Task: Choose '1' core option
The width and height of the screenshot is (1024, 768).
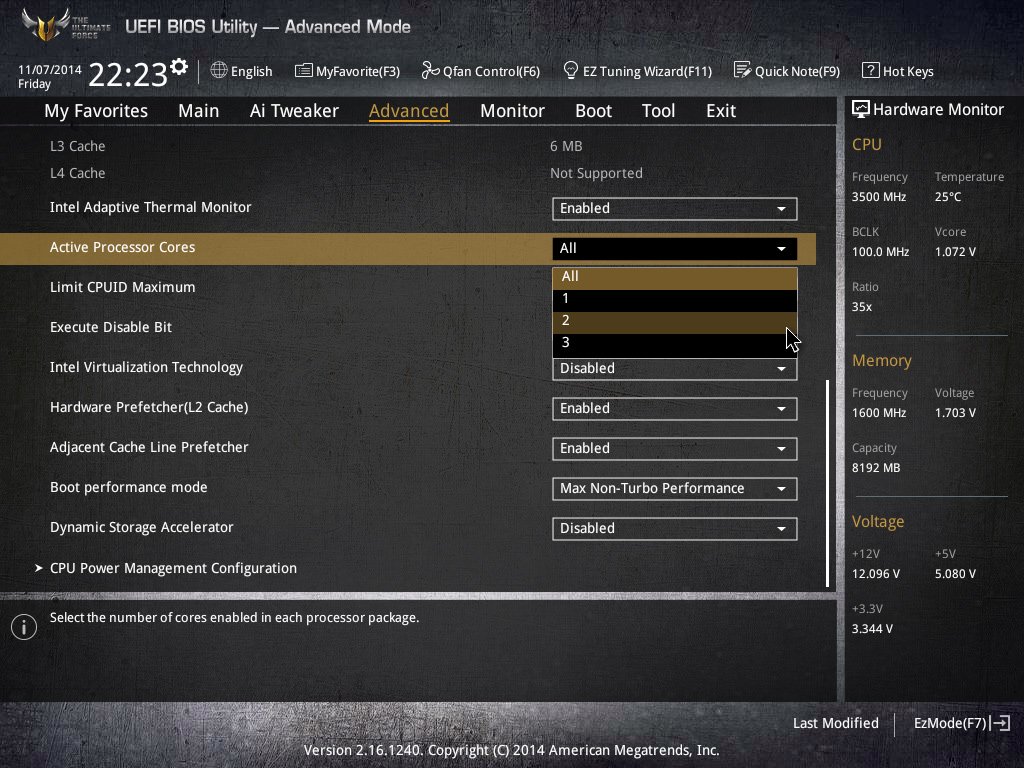Action: pos(675,299)
